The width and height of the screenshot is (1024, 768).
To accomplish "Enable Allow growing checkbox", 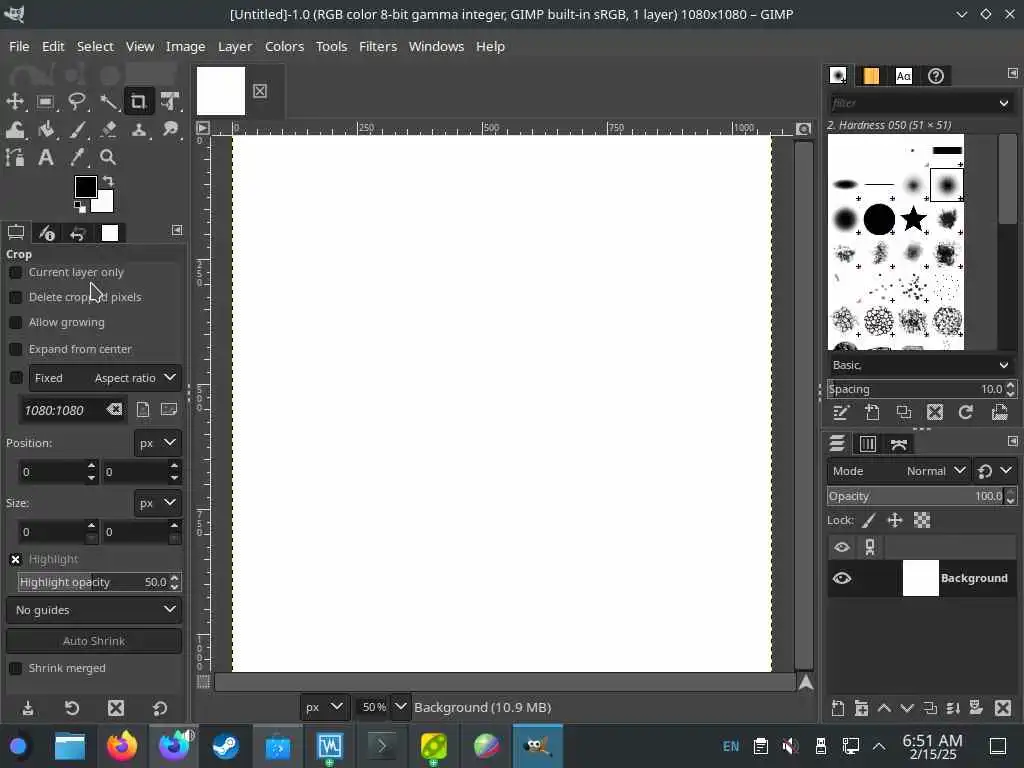I will click(16, 323).
